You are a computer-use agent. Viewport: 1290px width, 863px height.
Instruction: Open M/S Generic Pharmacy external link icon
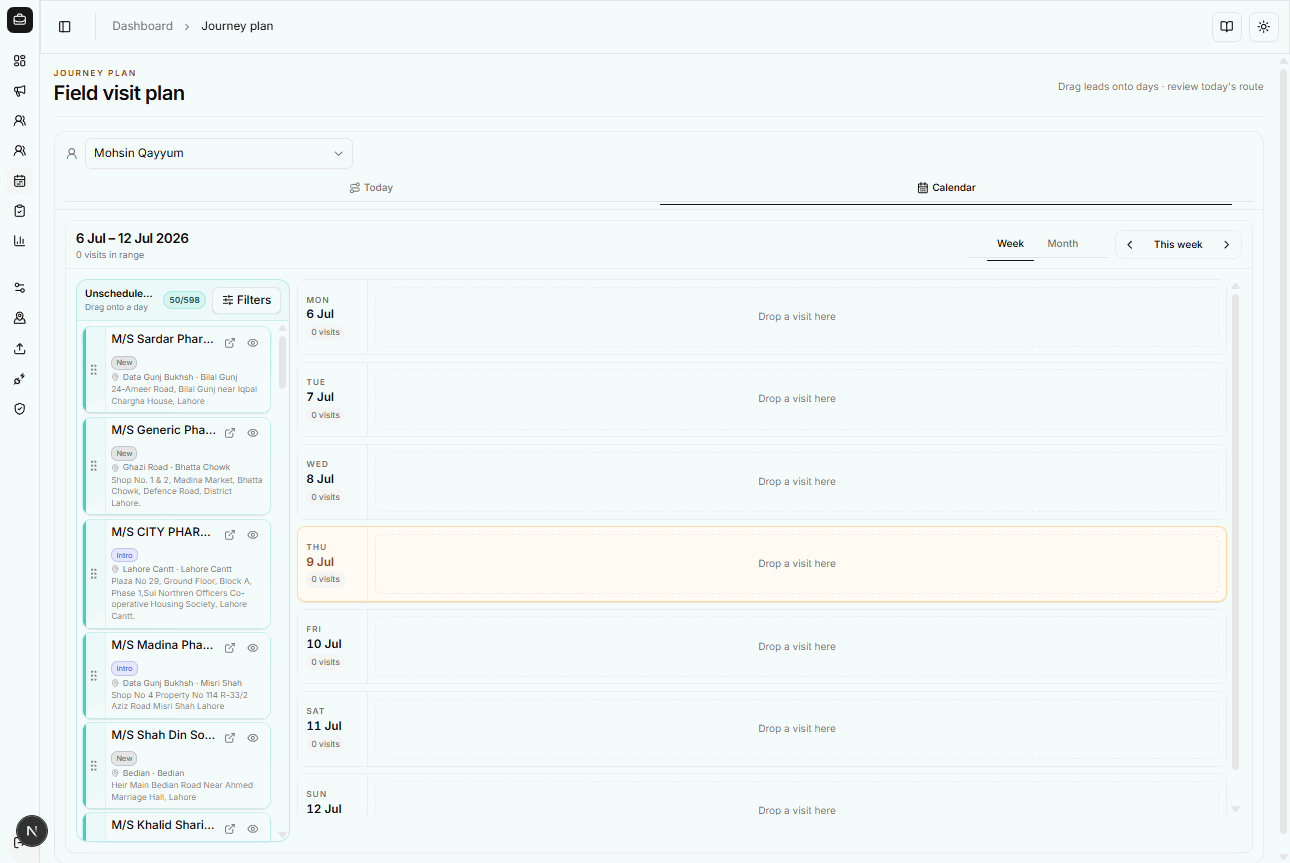[x=230, y=433]
